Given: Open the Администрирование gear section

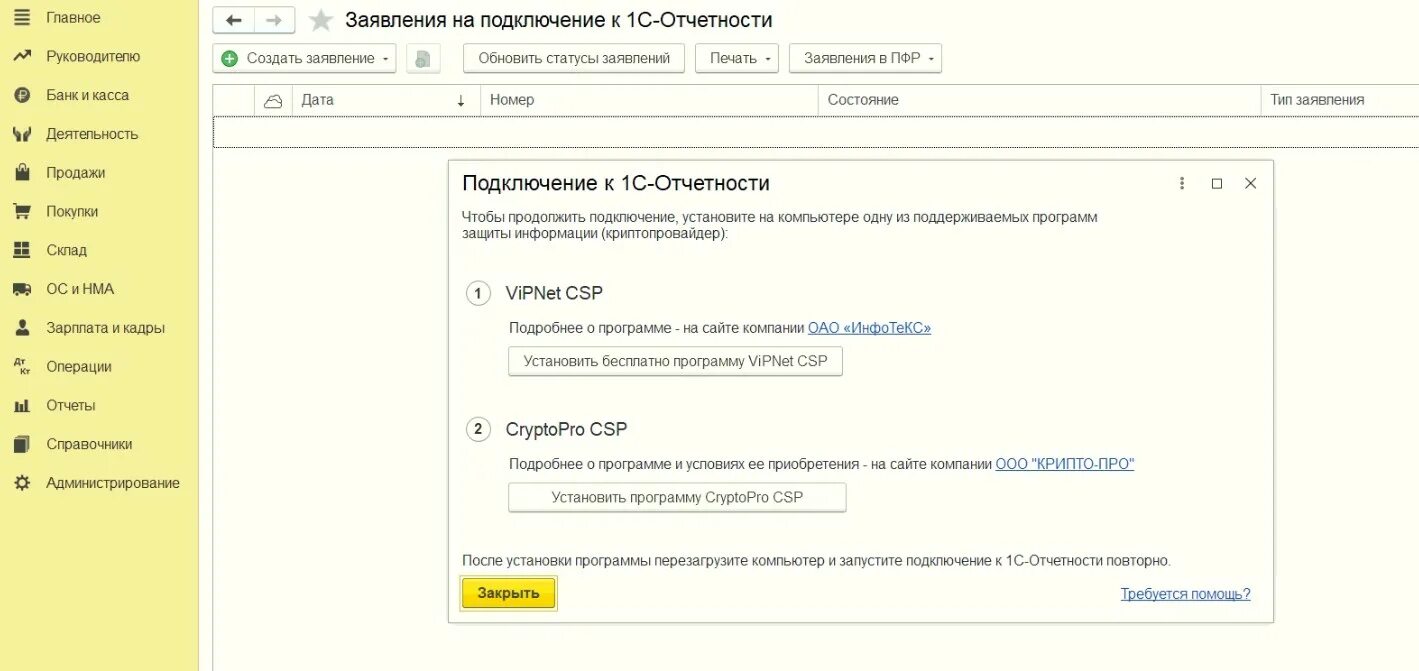Looking at the screenshot, I should (112, 483).
